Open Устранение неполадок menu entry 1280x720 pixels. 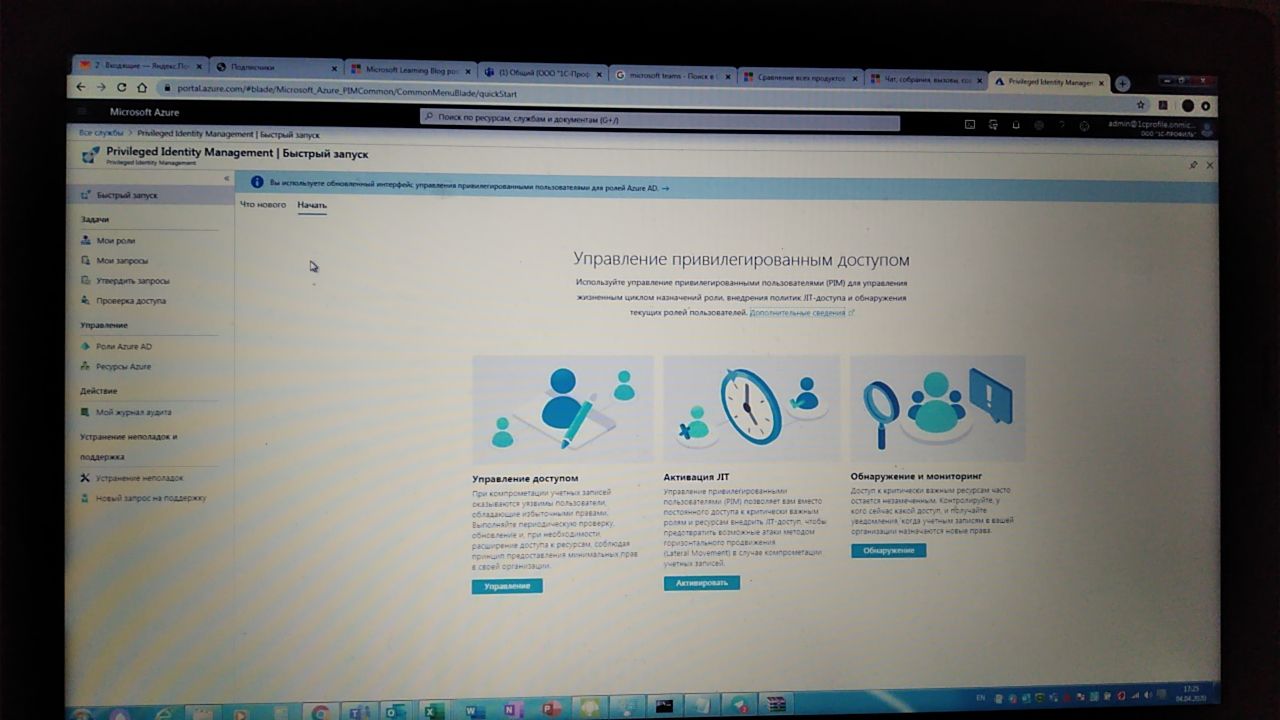coord(132,478)
